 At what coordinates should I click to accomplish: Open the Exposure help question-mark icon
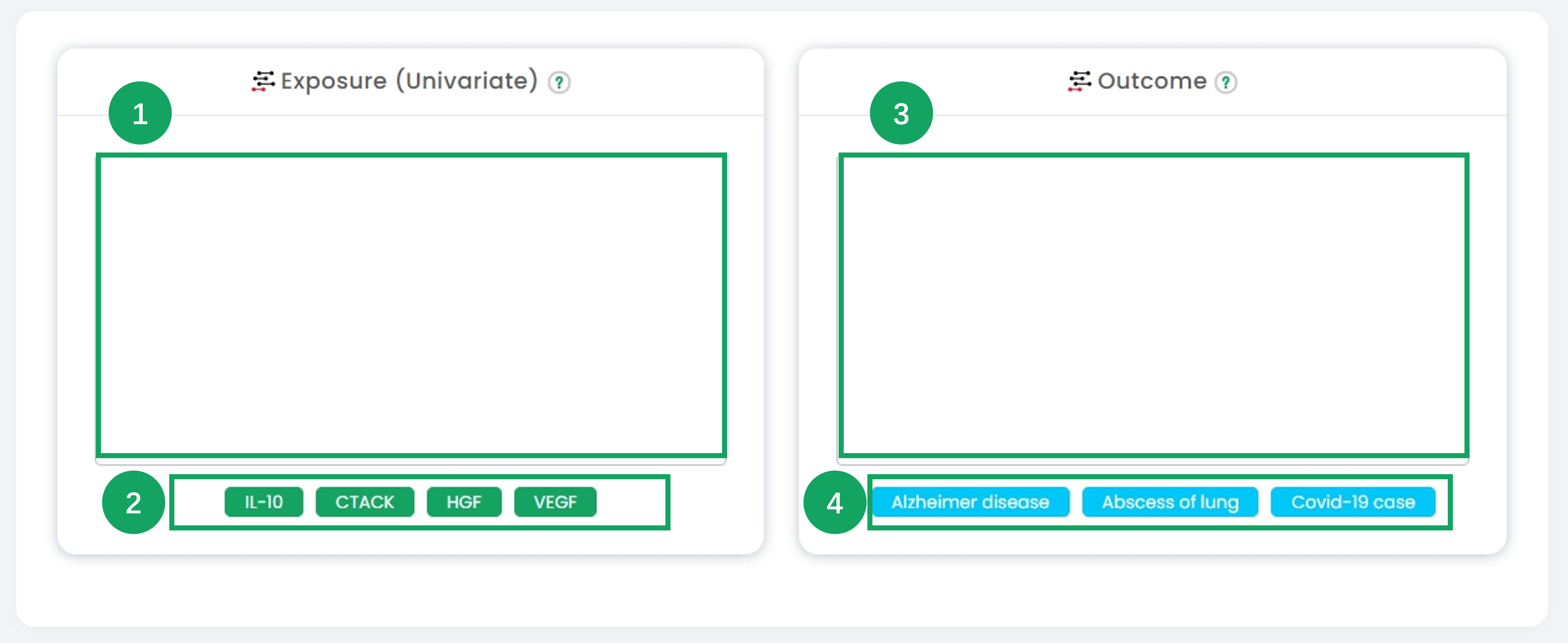coord(559,82)
